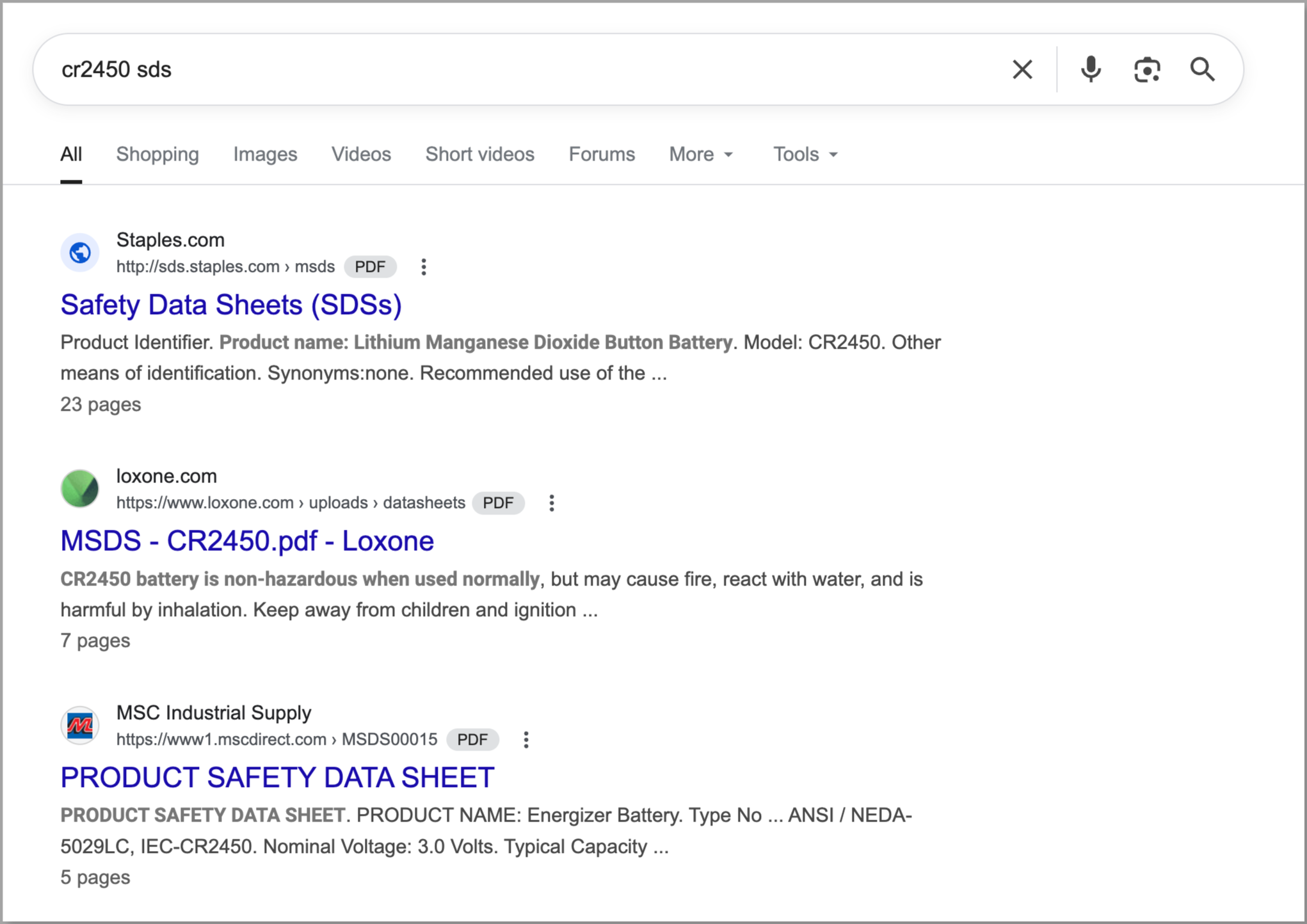Viewport: 1307px width, 924px height.
Task: Open search by image camera icon
Action: coord(1146,69)
